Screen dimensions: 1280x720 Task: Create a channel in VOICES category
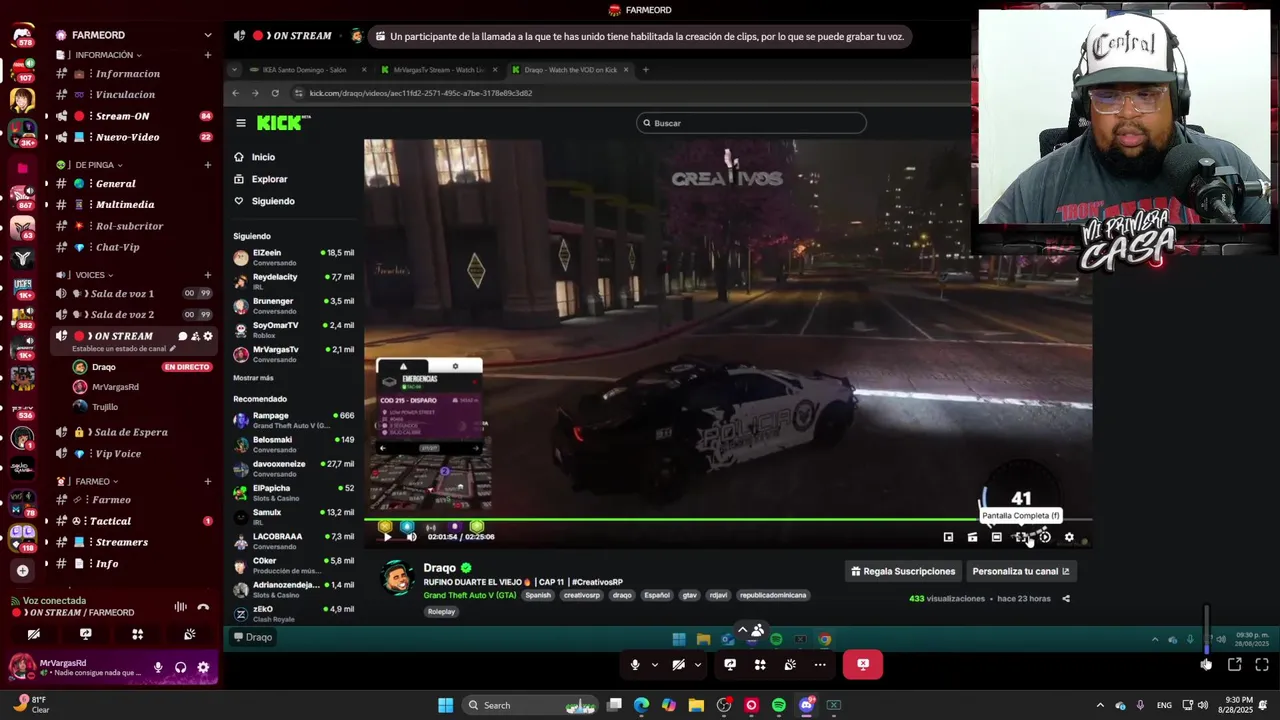point(208,275)
